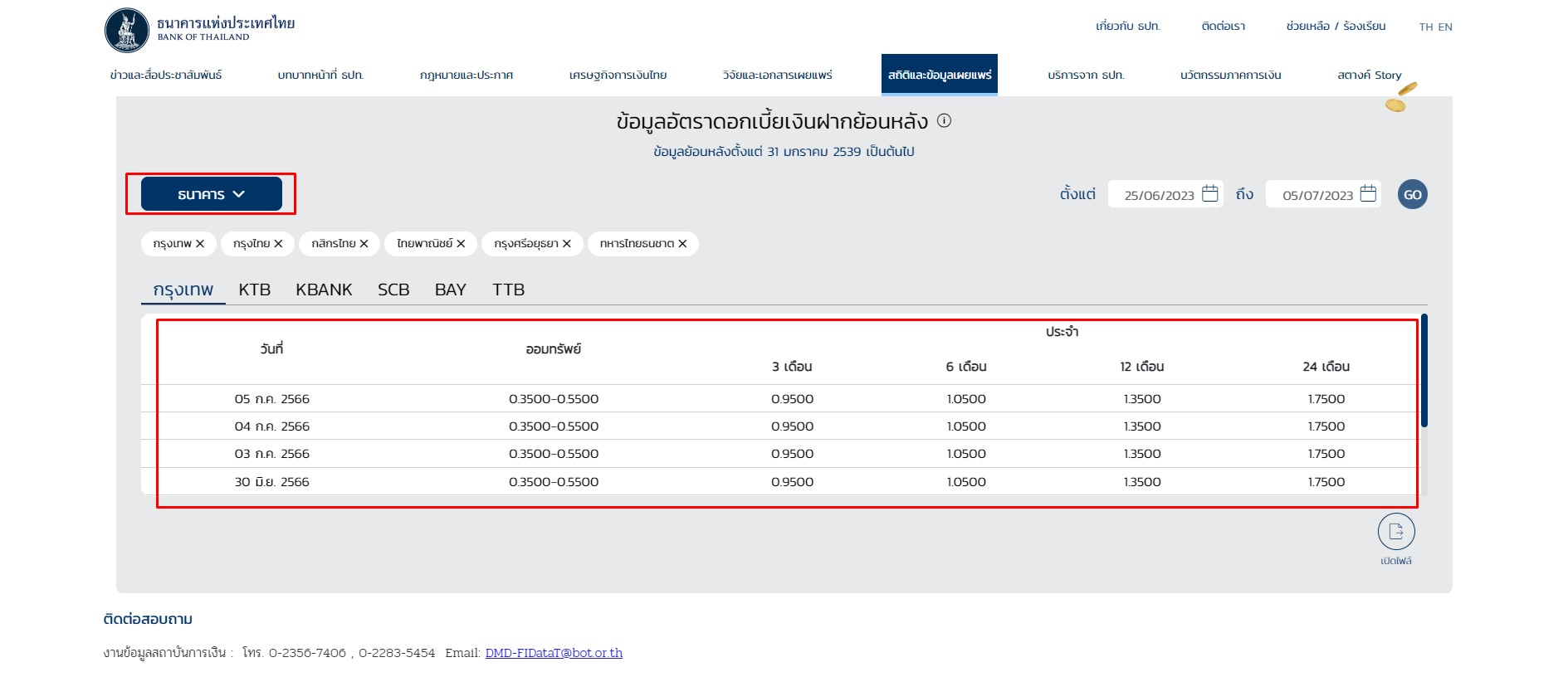Click the start date field 25/06/2023
Screen dimensions: 1568x677
tap(1165, 194)
